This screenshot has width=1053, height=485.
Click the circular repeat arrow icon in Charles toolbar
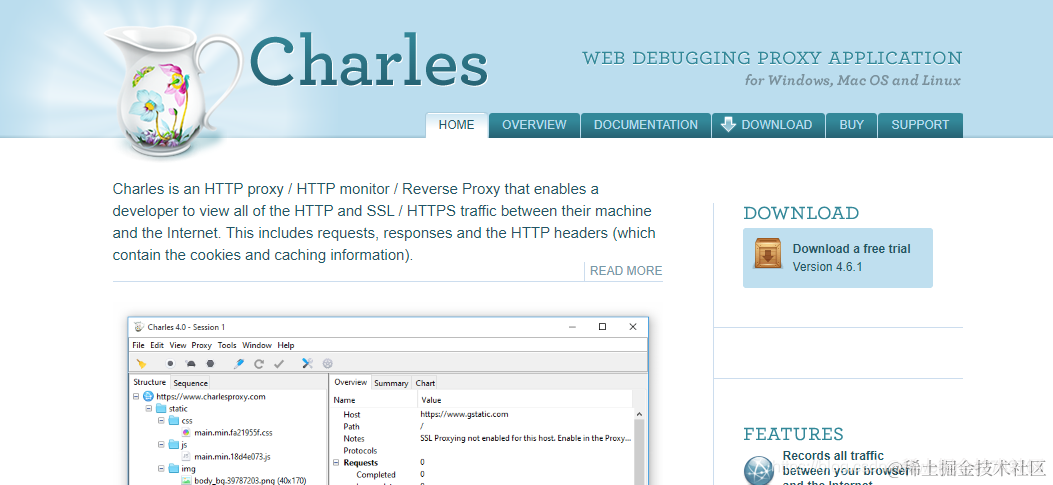(x=259, y=363)
